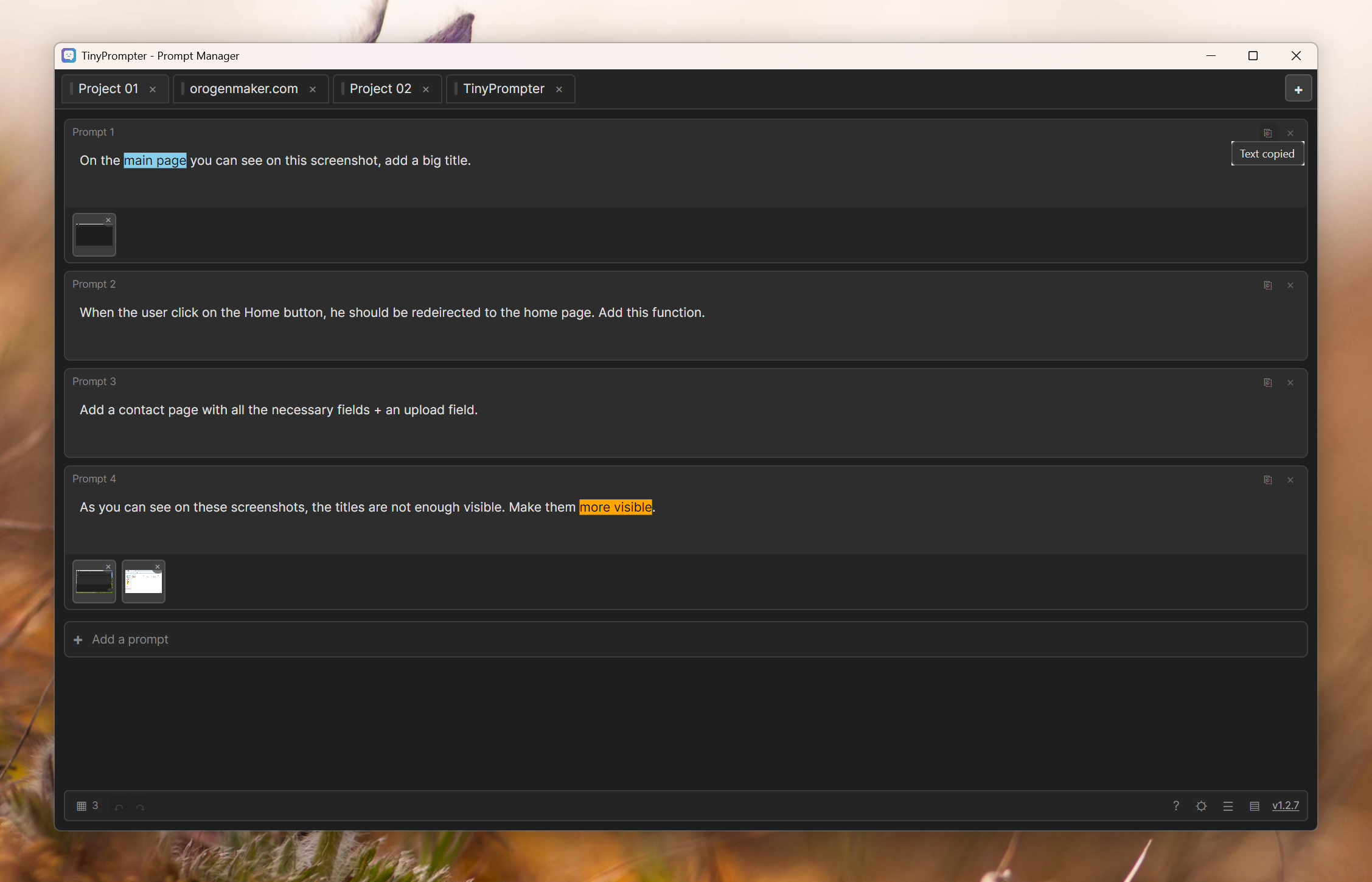Open the Project 02 tab
The height and width of the screenshot is (882, 1372).
[380, 89]
